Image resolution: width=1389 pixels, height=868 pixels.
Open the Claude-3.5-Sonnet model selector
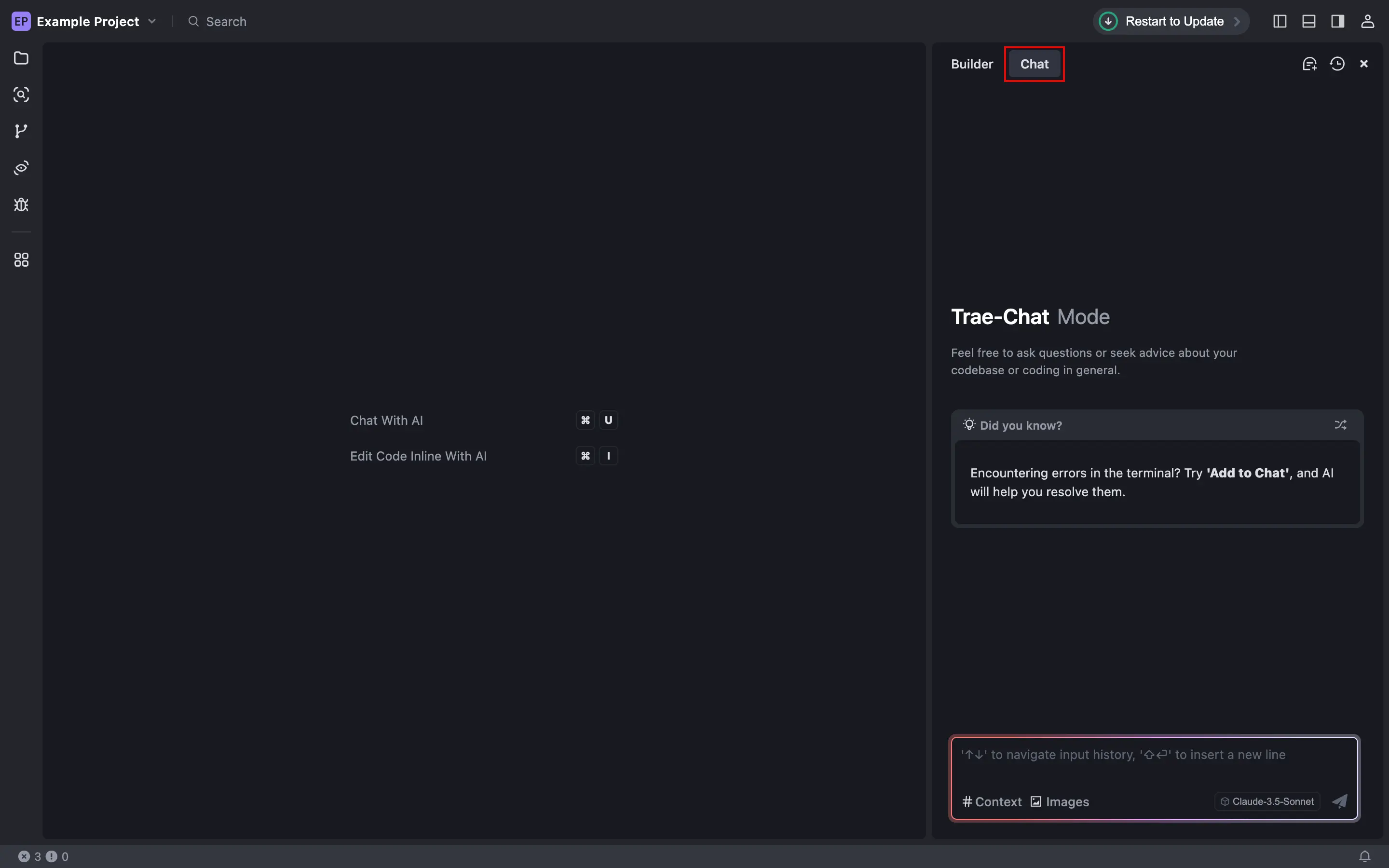1267,801
